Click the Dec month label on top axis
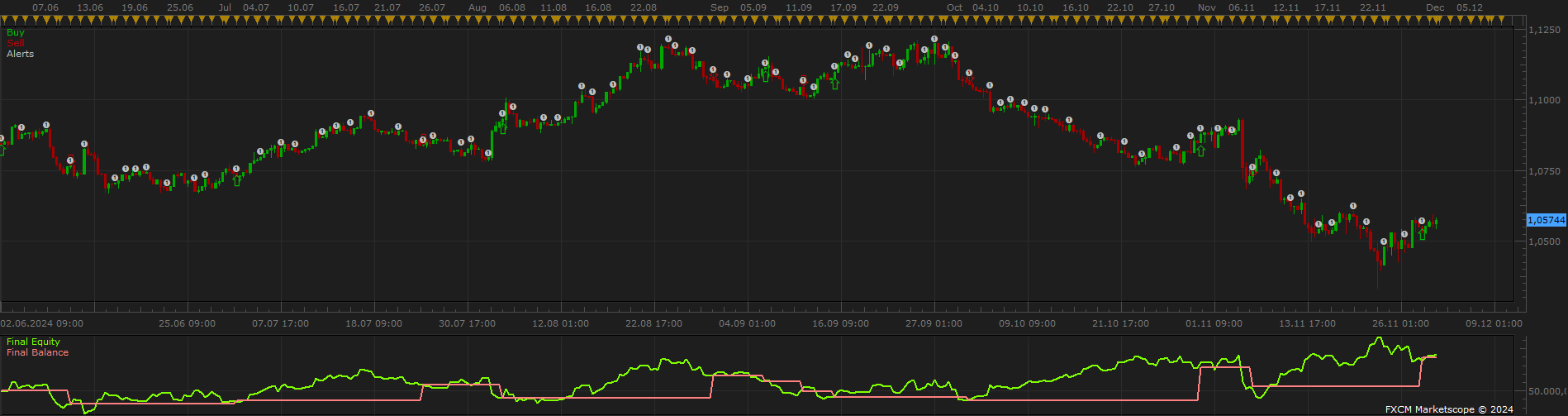 point(1436,7)
